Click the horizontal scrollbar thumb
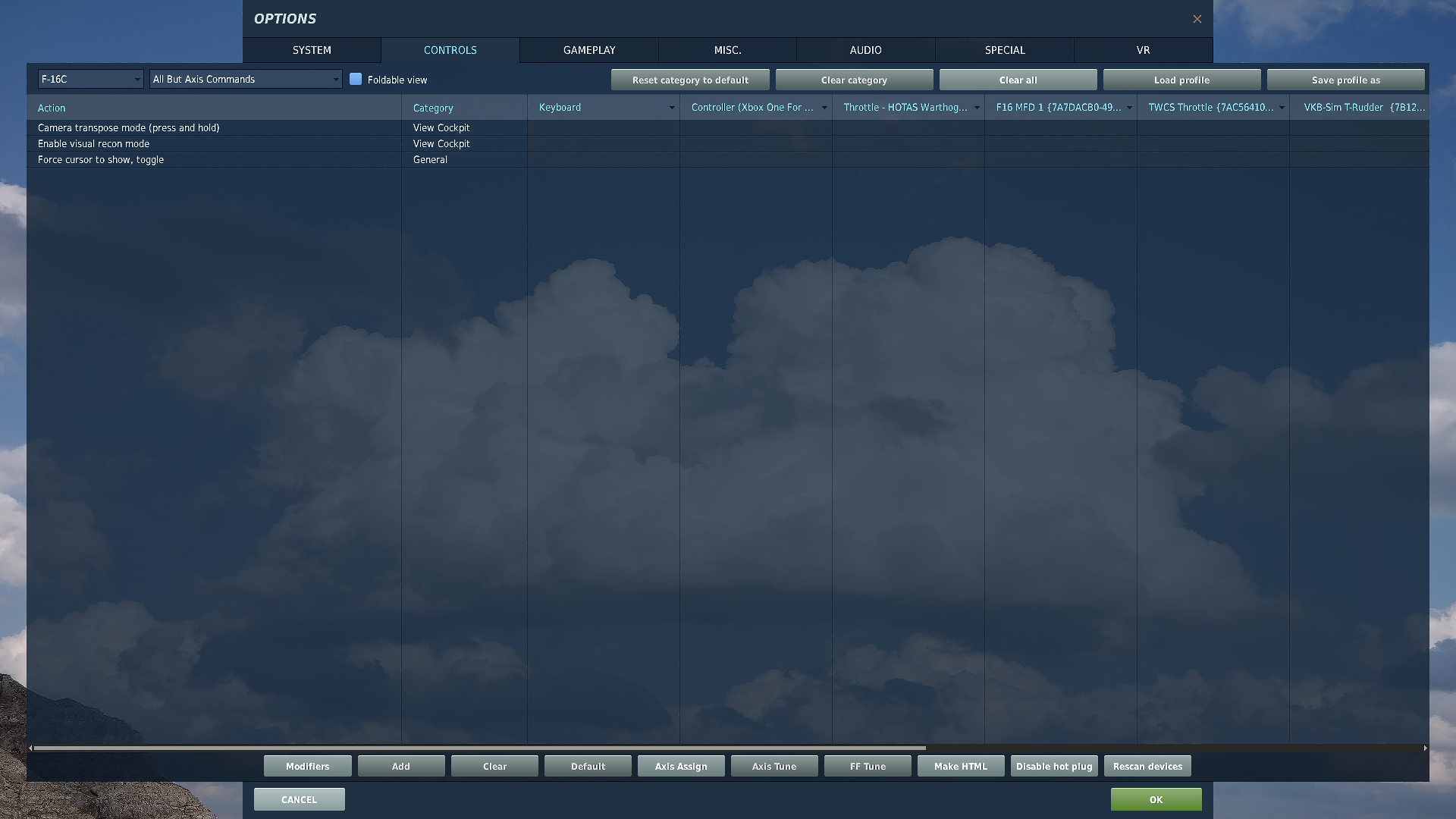Screen dimensions: 1456x819 point(479,748)
